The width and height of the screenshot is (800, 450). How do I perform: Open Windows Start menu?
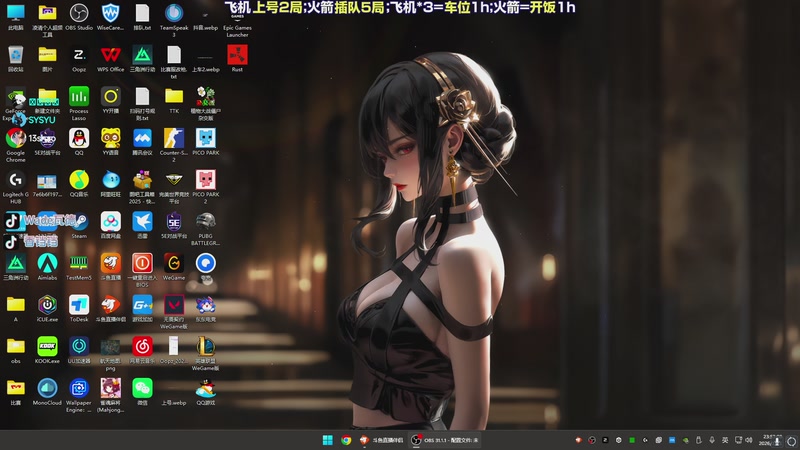[328, 440]
